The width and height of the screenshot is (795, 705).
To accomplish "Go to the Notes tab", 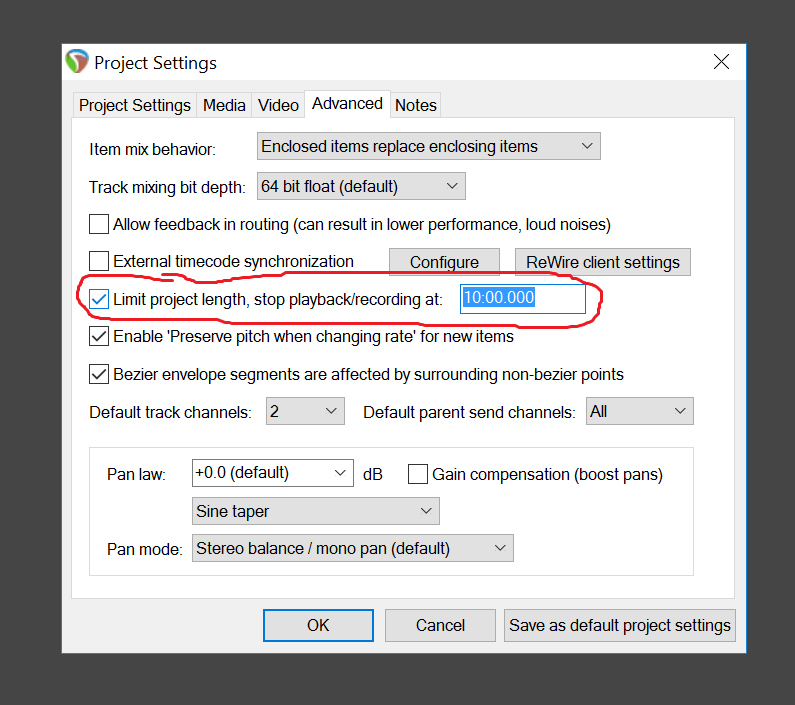I will coord(415,105).
